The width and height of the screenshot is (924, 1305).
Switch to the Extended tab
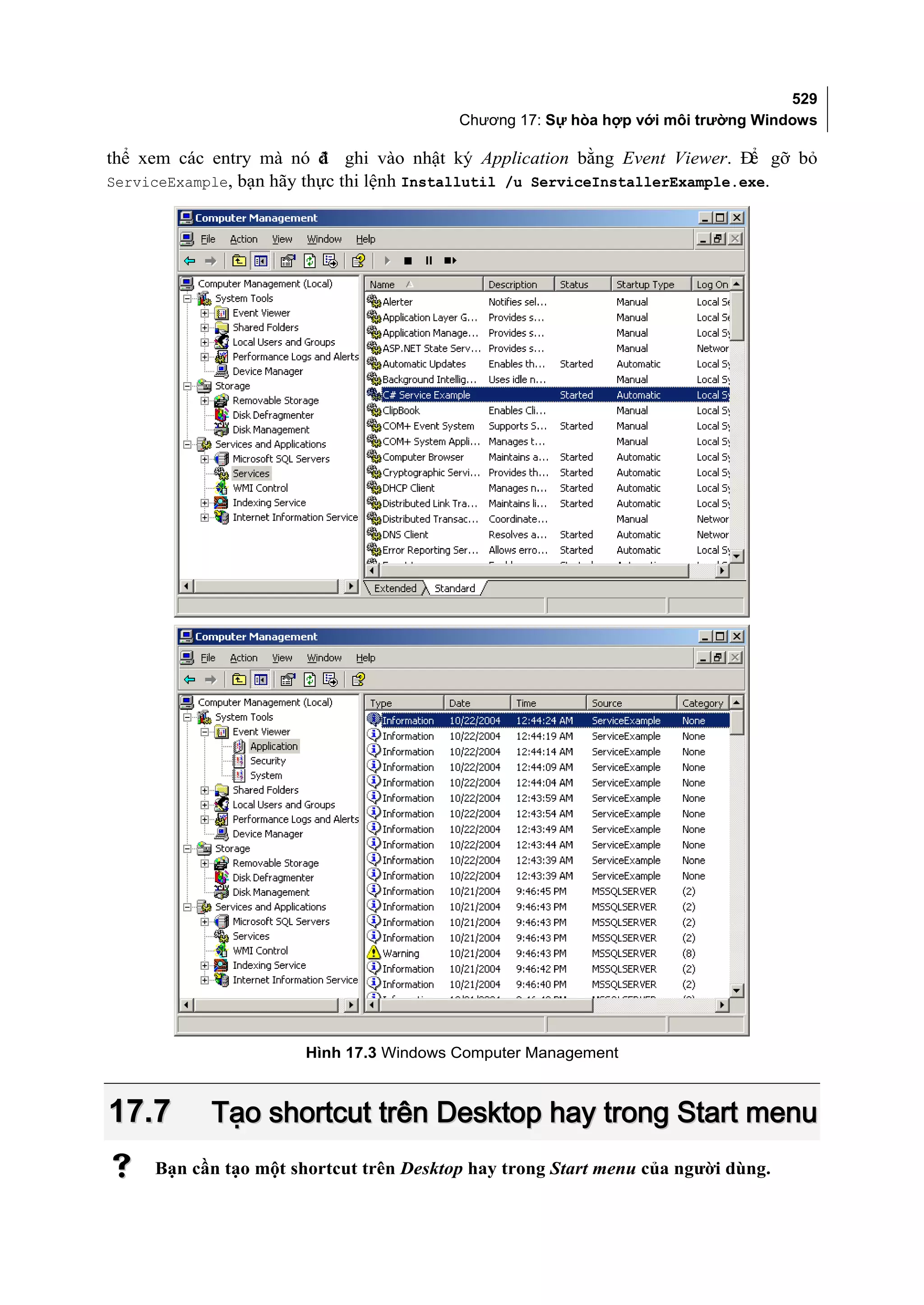[395, 588]
